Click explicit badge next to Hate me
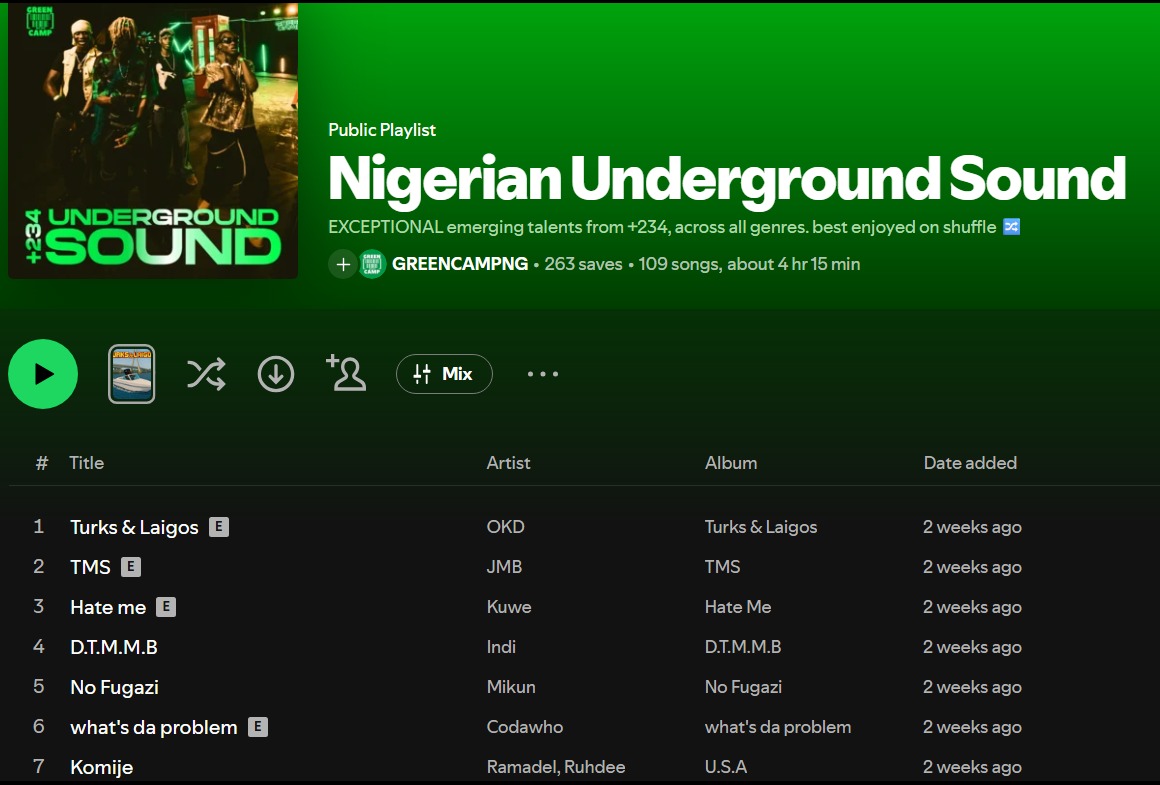This screenshot has width=1160, height=785. [x=166, y=606]
